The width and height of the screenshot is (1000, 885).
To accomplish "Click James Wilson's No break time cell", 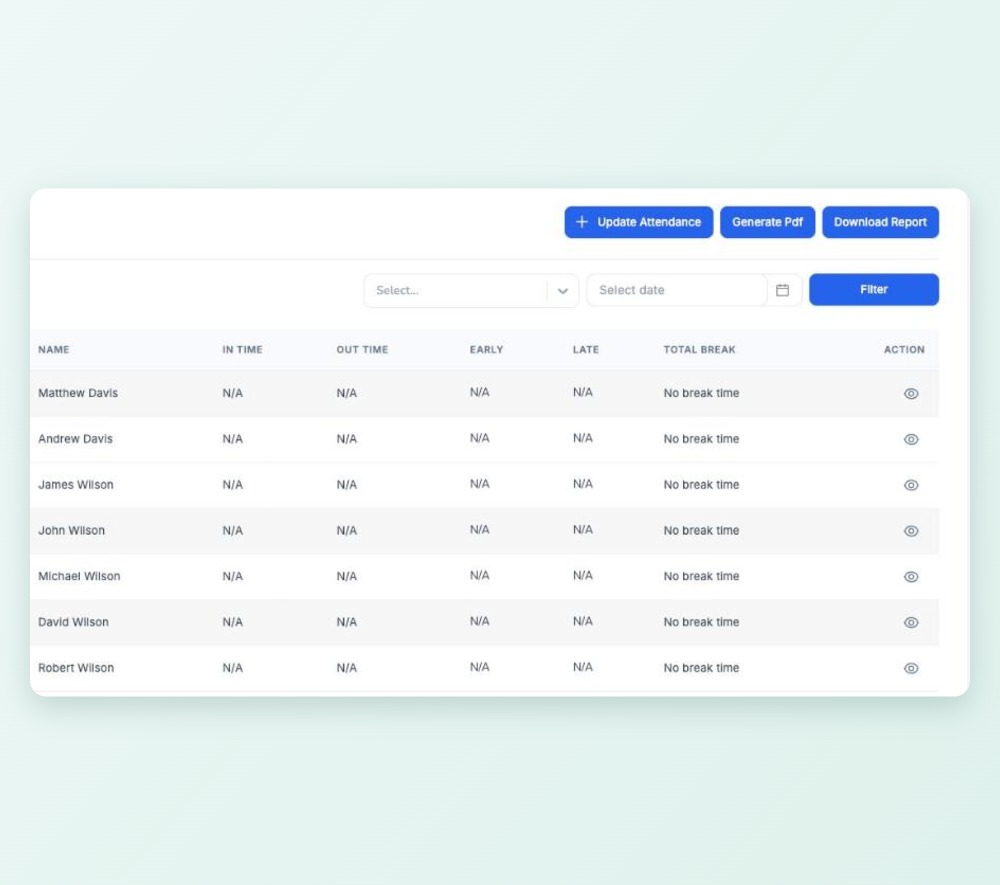I will tap(701, 485).
